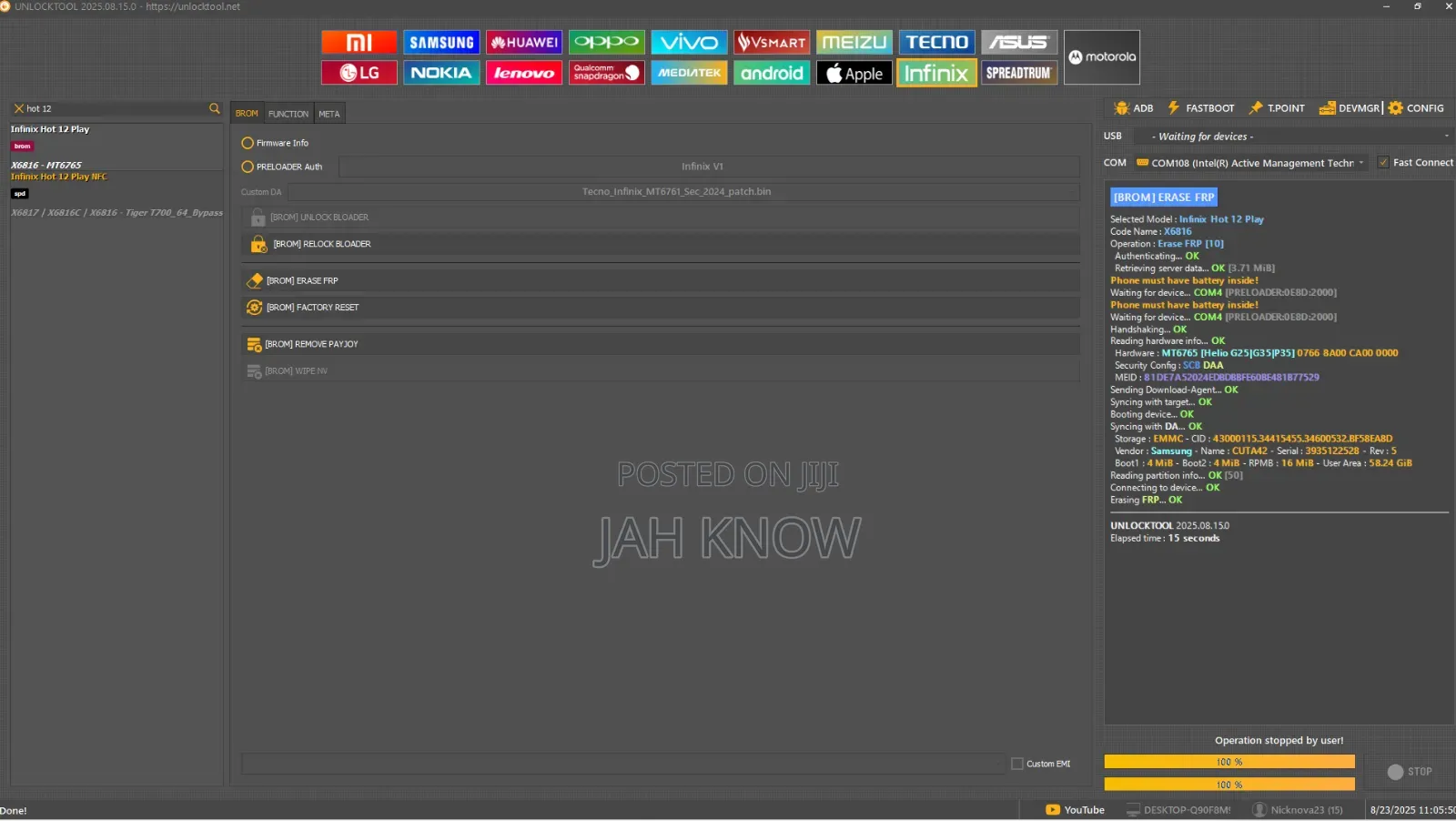The image size is (1456, 821).
Task: Select the PRELOADER Auth radio option
Action: pos(248,167)
